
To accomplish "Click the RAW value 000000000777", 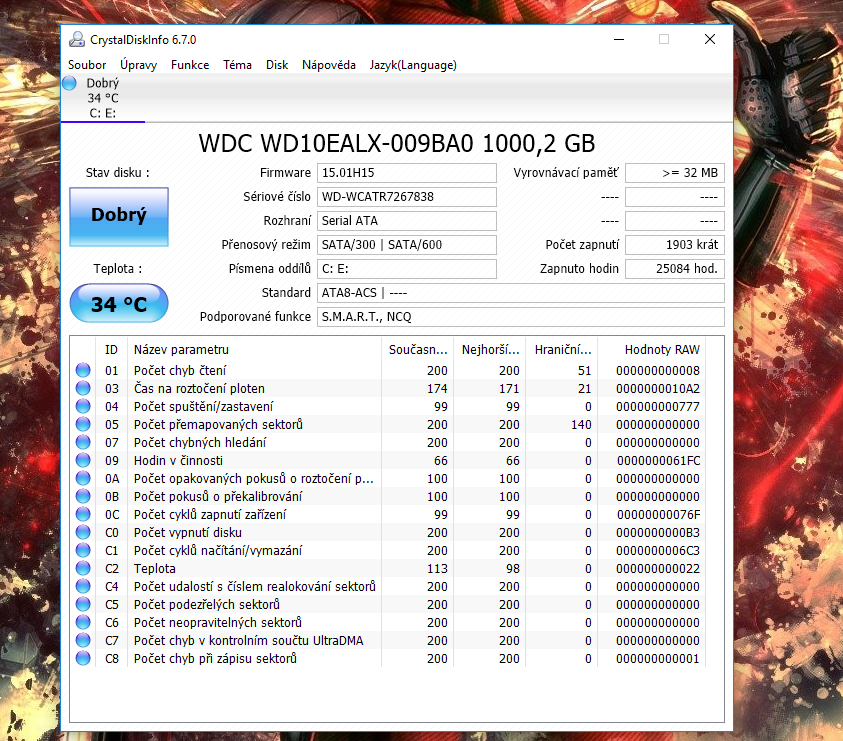I will point(658,407).
